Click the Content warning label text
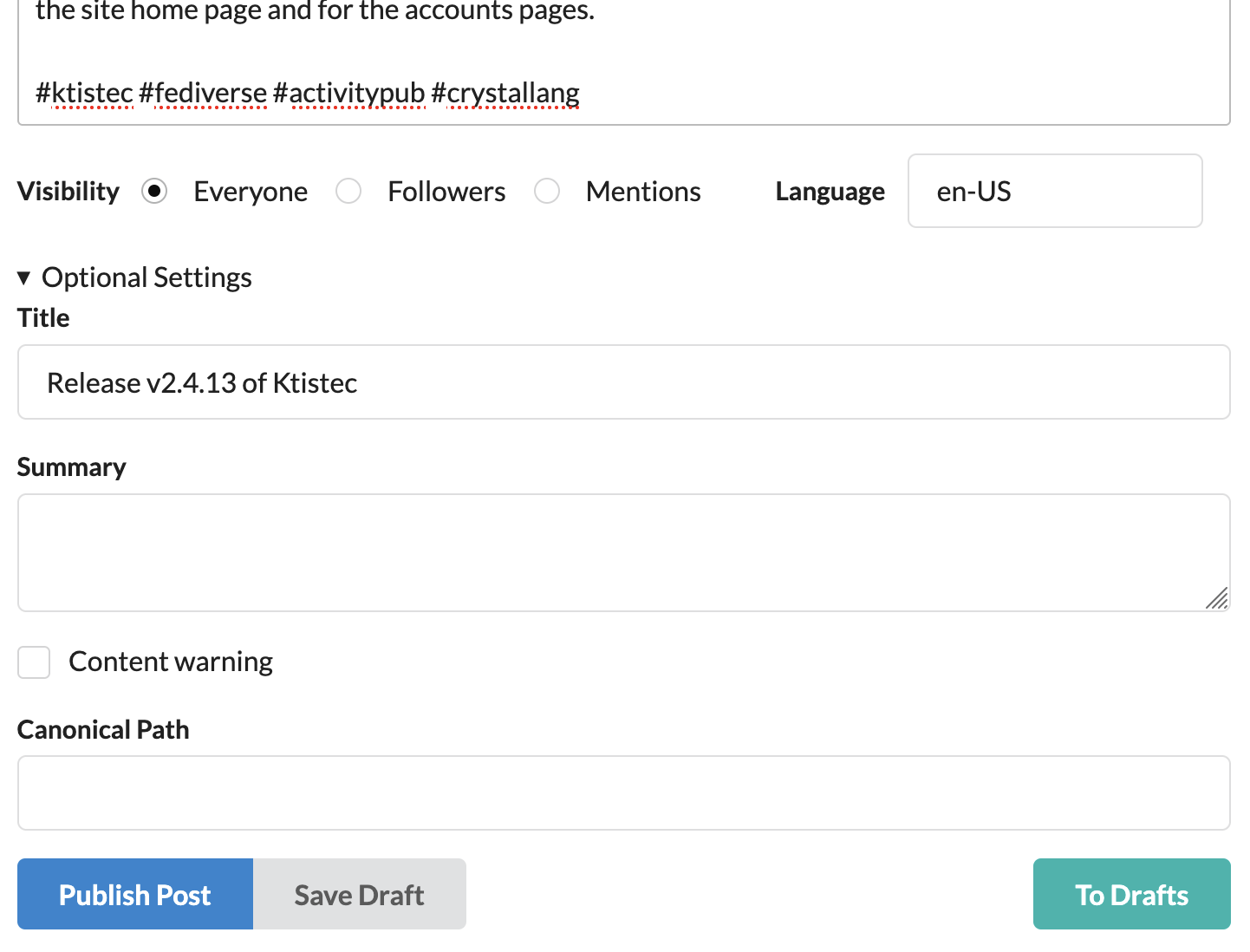The image size is (1250, 952). [x=171, y=662]
